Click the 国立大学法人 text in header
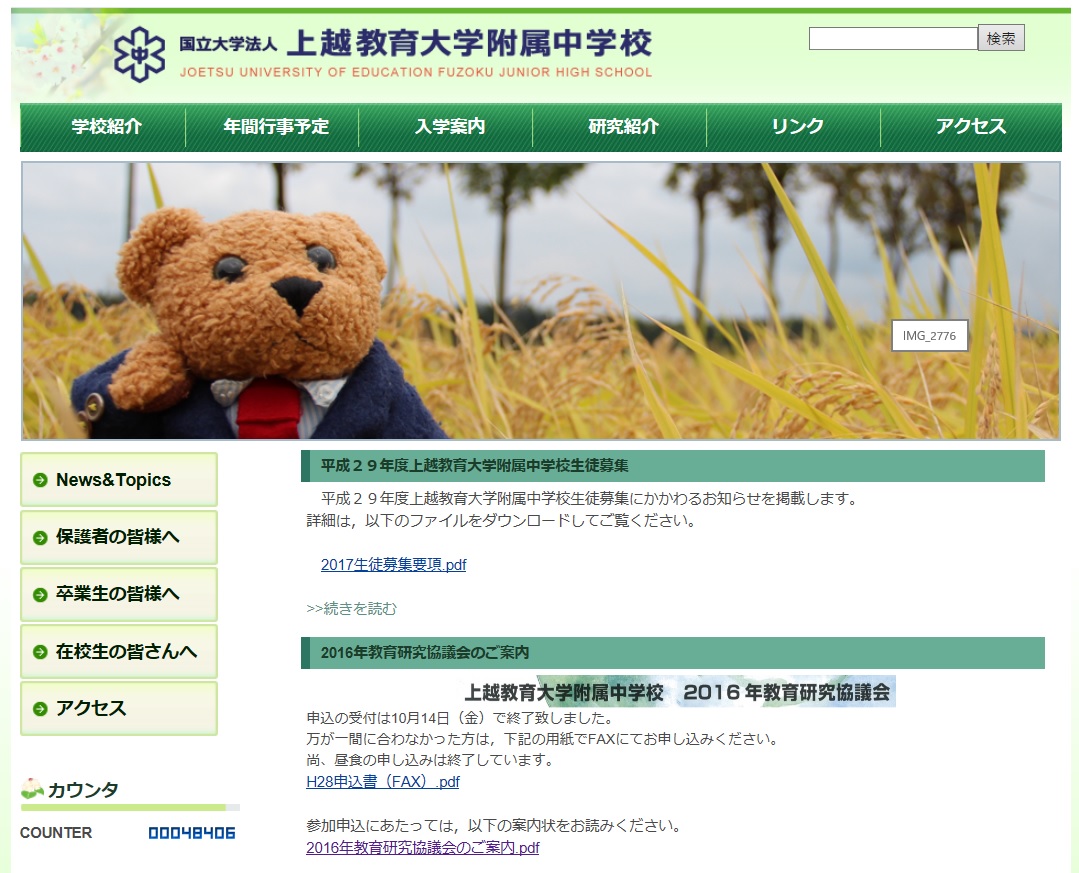1079x873 pixels. (228, 44)
